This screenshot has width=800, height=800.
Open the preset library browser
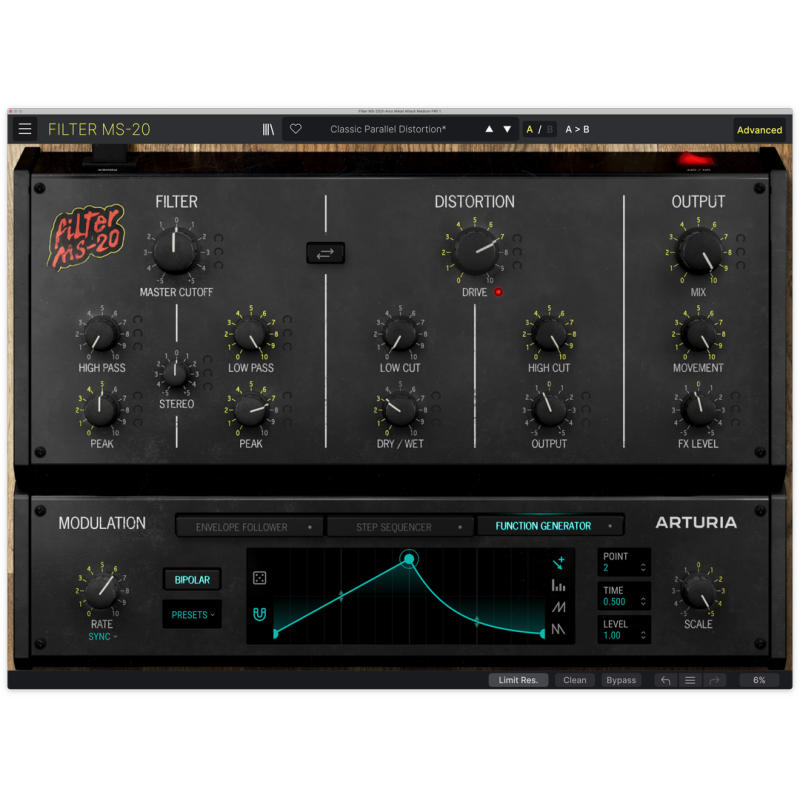(x=268, y=129)
